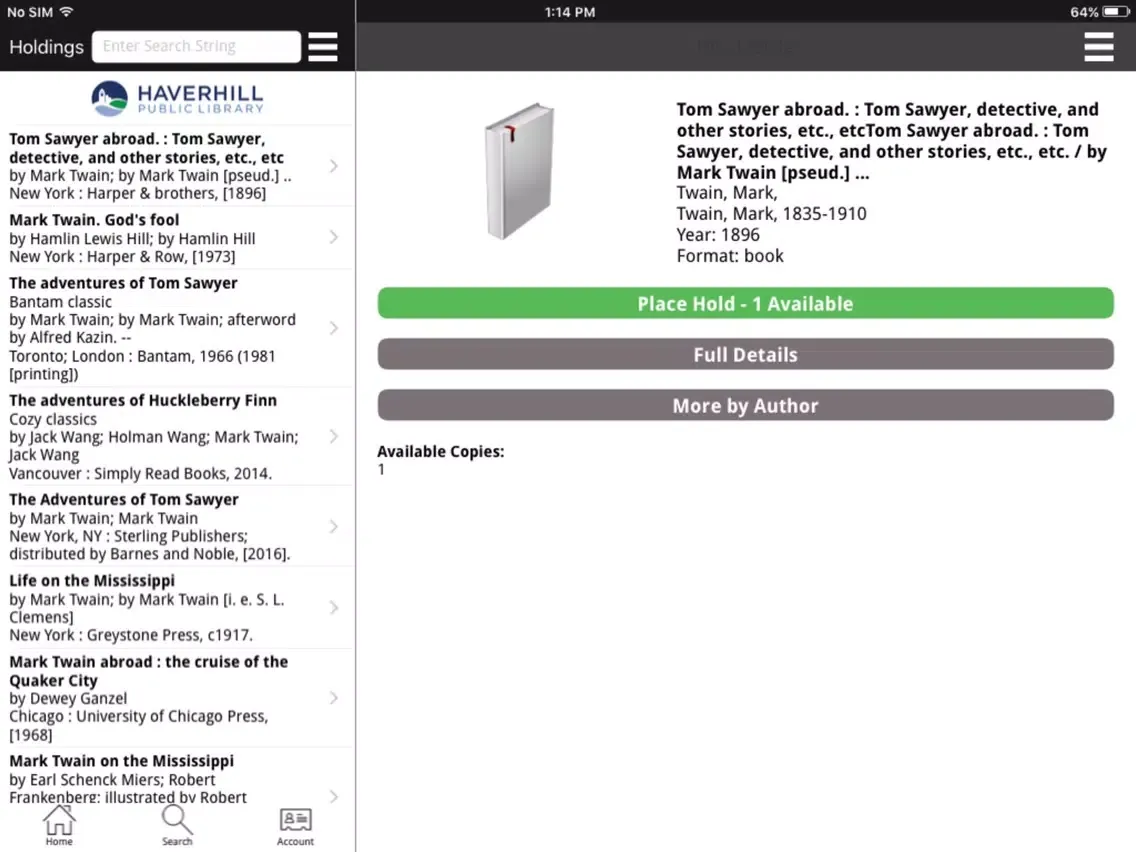Tap the Search tab icon
This screenshot has height=852, width=1136.
[177, 824]
